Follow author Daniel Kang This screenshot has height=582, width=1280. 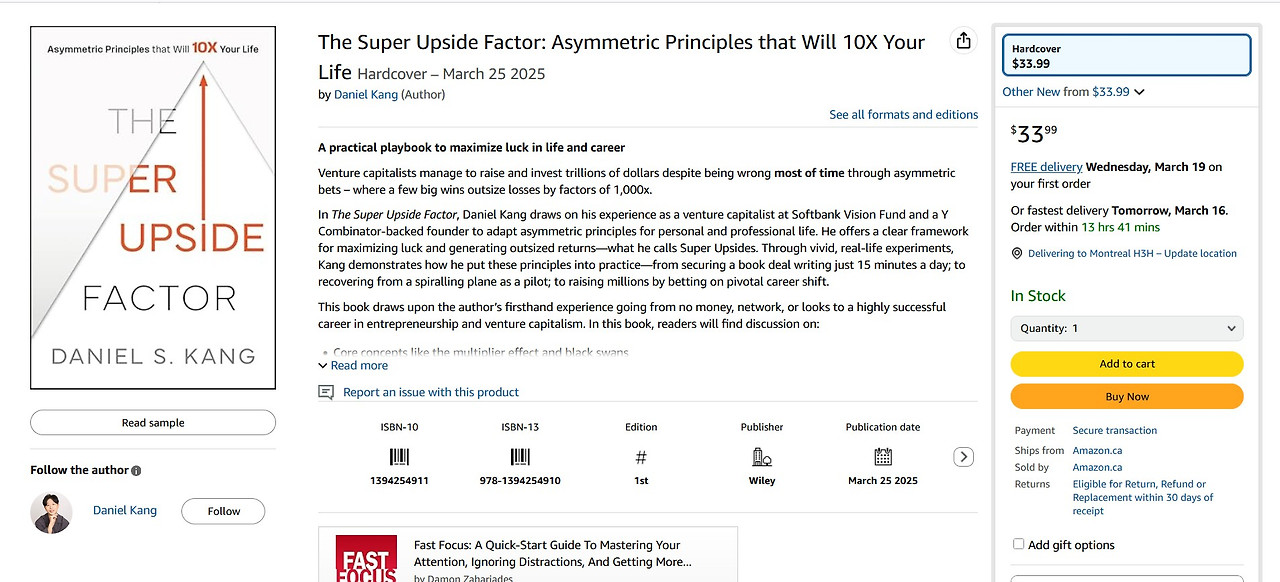coord(223,511)
